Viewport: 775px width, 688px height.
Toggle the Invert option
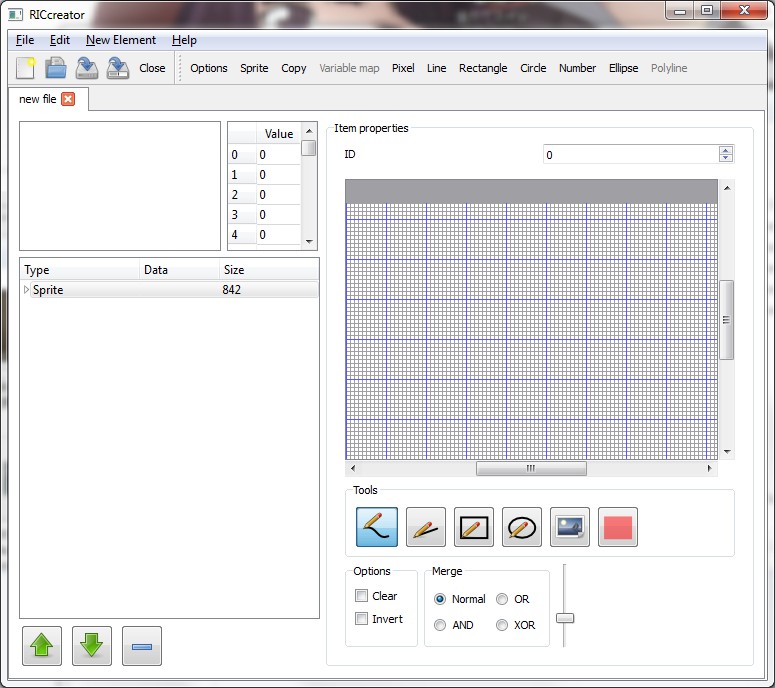tap(362, 619)
